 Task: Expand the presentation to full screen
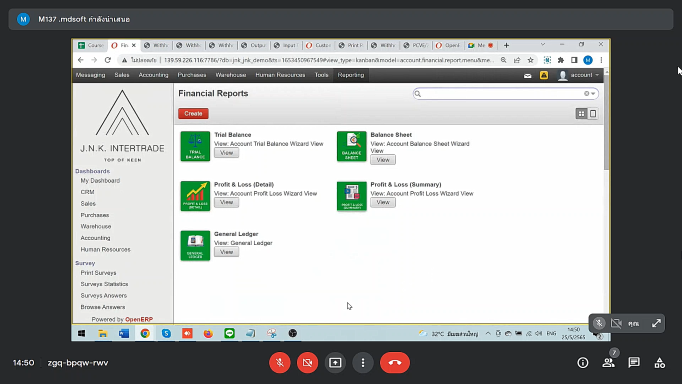[656, 323]
